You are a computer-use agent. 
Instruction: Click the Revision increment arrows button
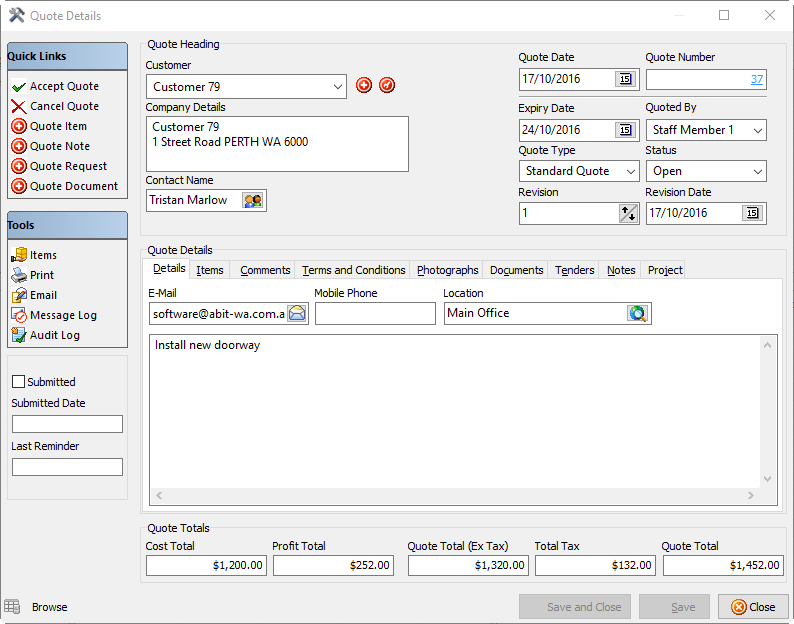coord(628,213)
